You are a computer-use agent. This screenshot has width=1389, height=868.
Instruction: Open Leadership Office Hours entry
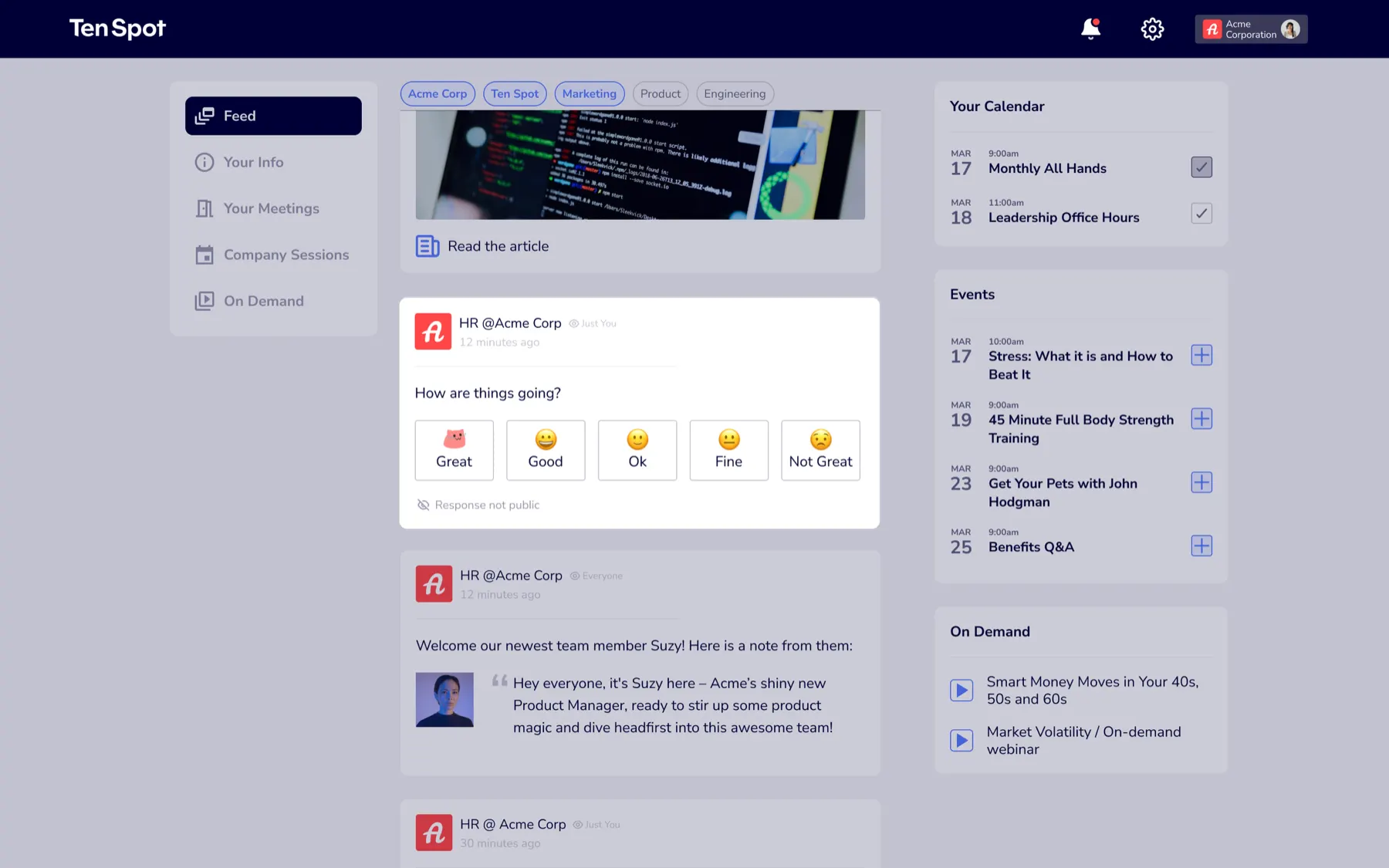[x=1063, y=218]
